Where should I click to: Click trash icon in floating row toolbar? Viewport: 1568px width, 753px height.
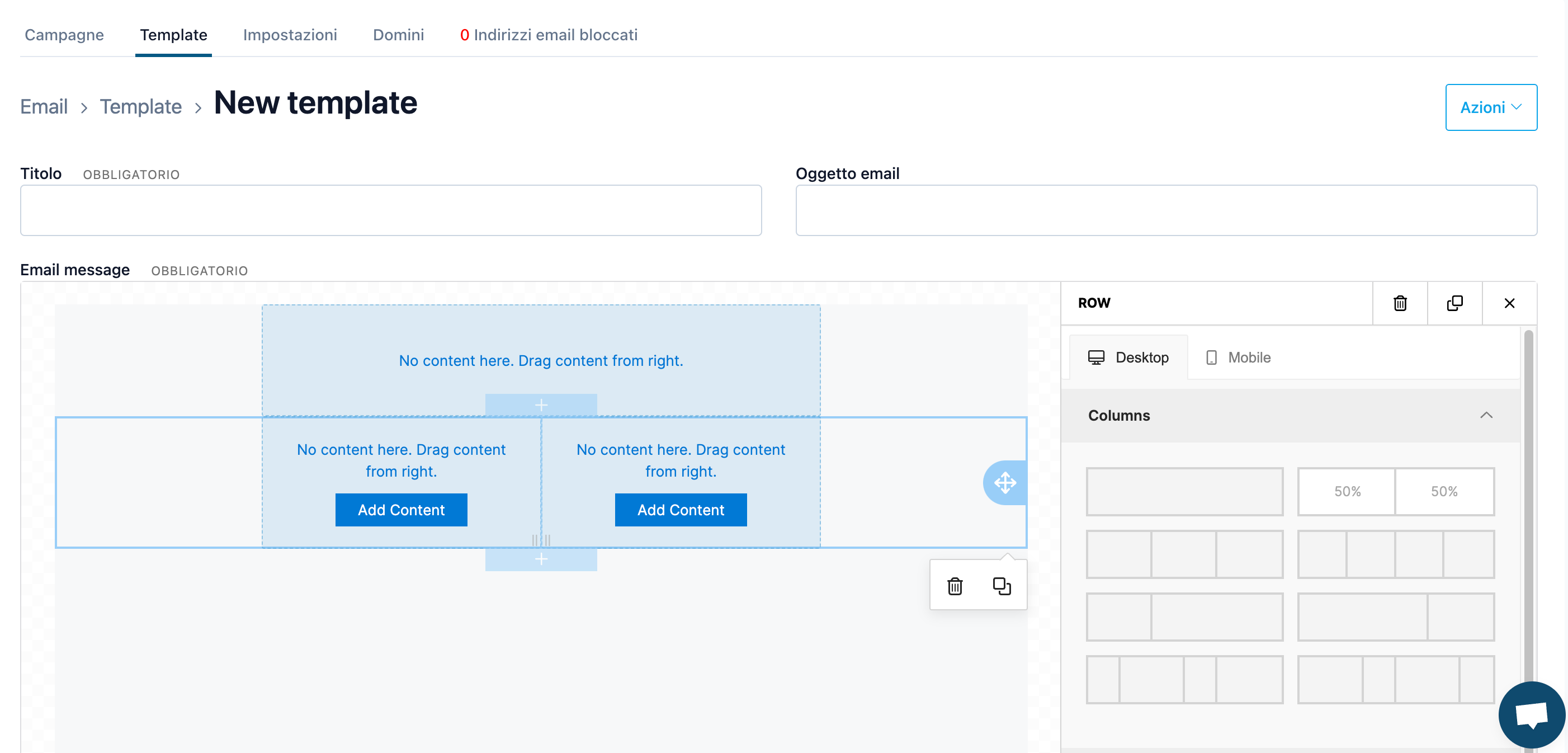(955, 586)
